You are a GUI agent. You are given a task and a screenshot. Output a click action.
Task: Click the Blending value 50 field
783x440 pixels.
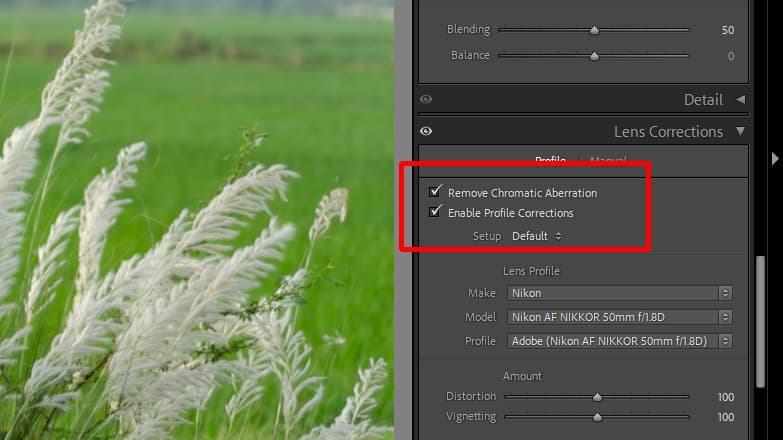point(728,30)
